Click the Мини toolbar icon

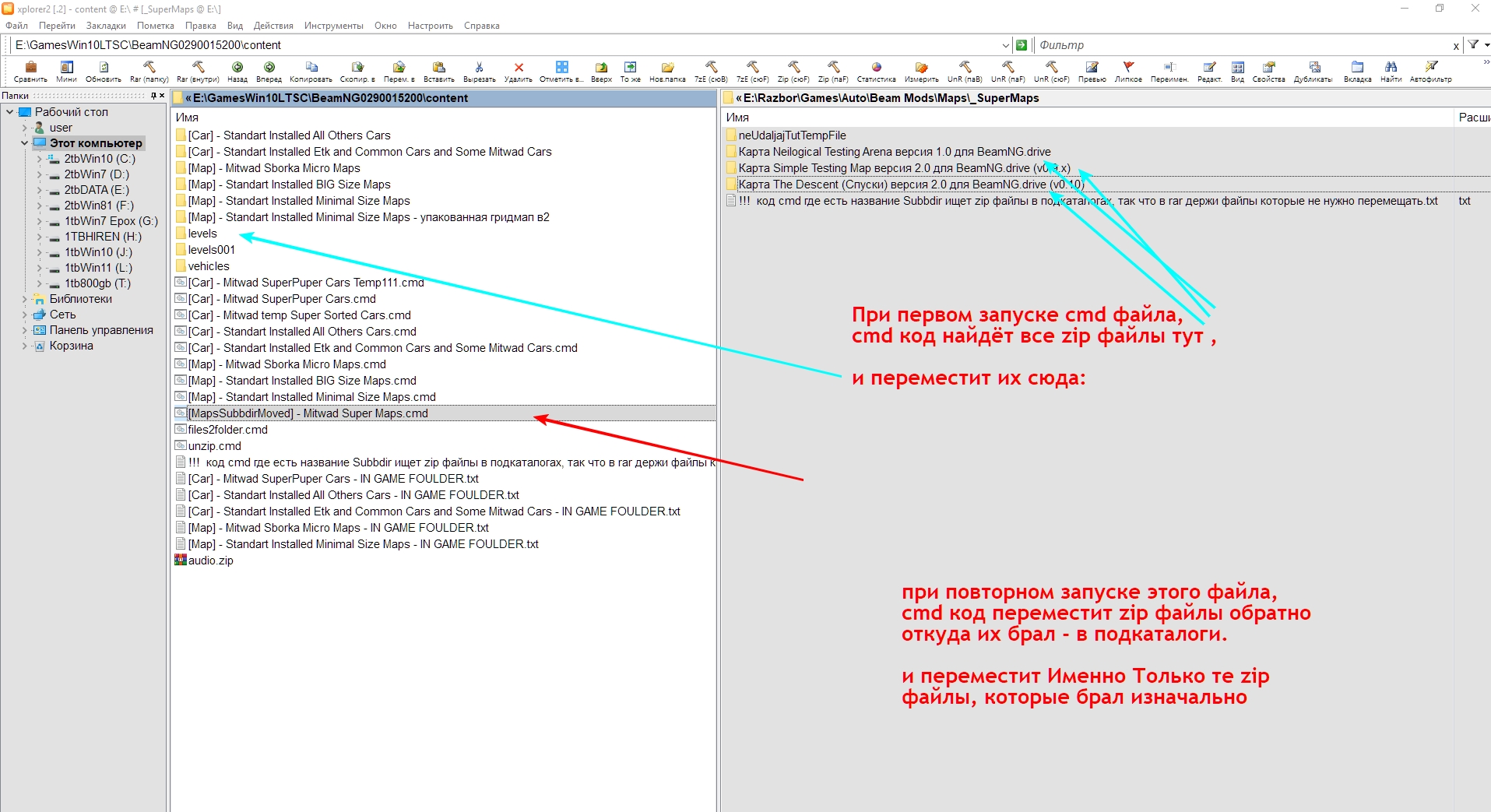coord(66,67)
